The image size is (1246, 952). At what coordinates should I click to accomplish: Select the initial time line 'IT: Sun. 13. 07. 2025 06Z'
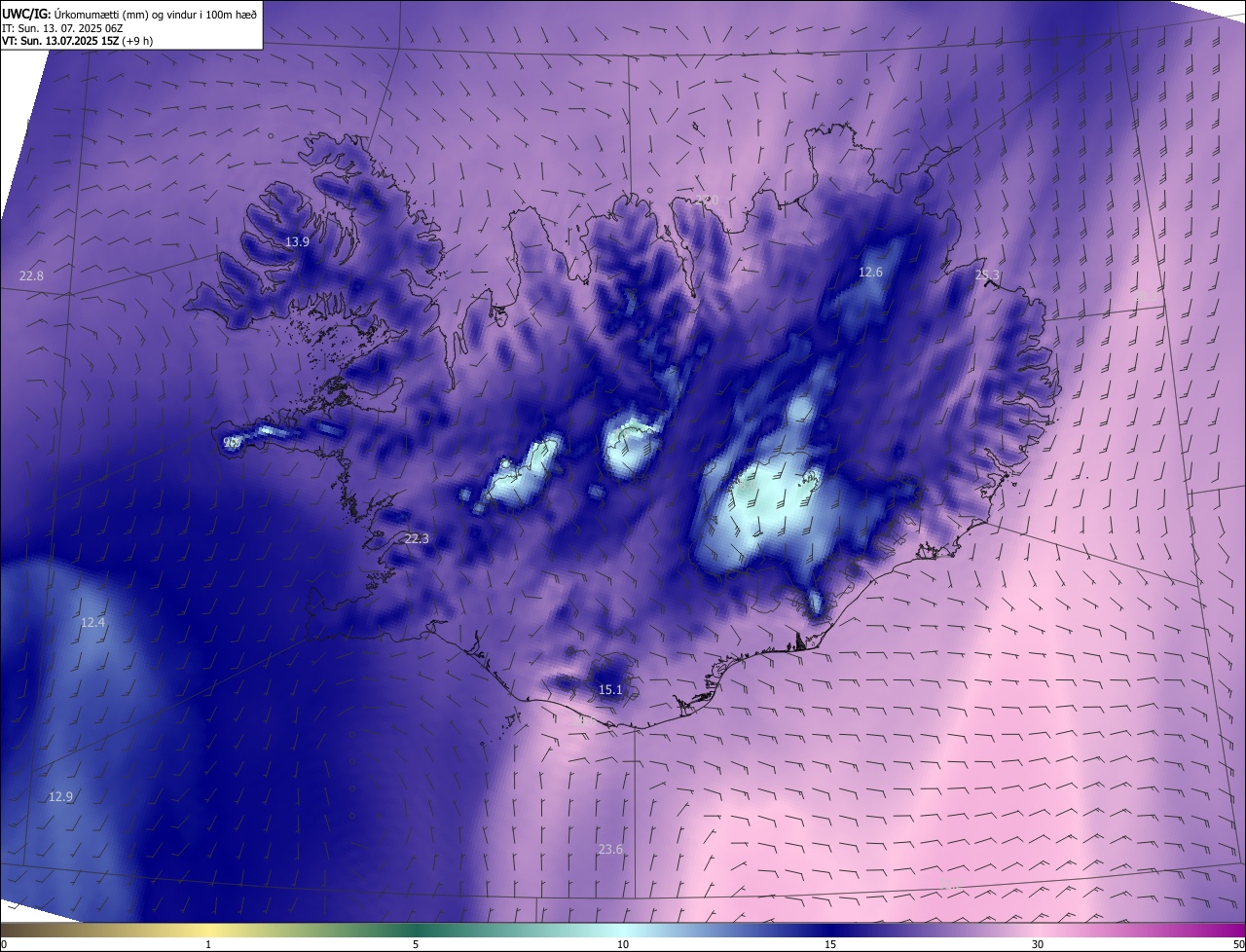tap(61, 27)
